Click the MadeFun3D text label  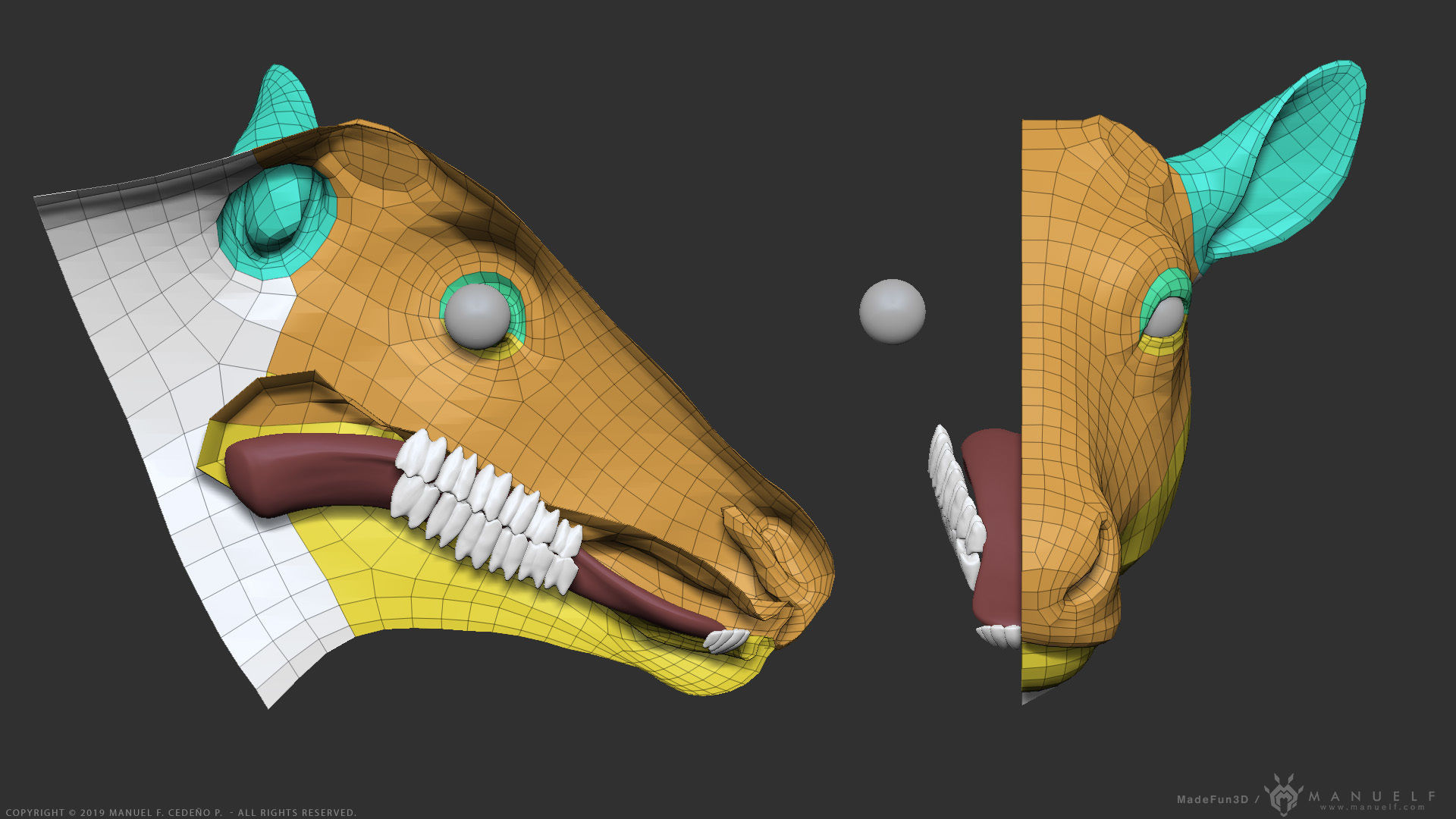pyautogui.click(x=1212, y=799)
